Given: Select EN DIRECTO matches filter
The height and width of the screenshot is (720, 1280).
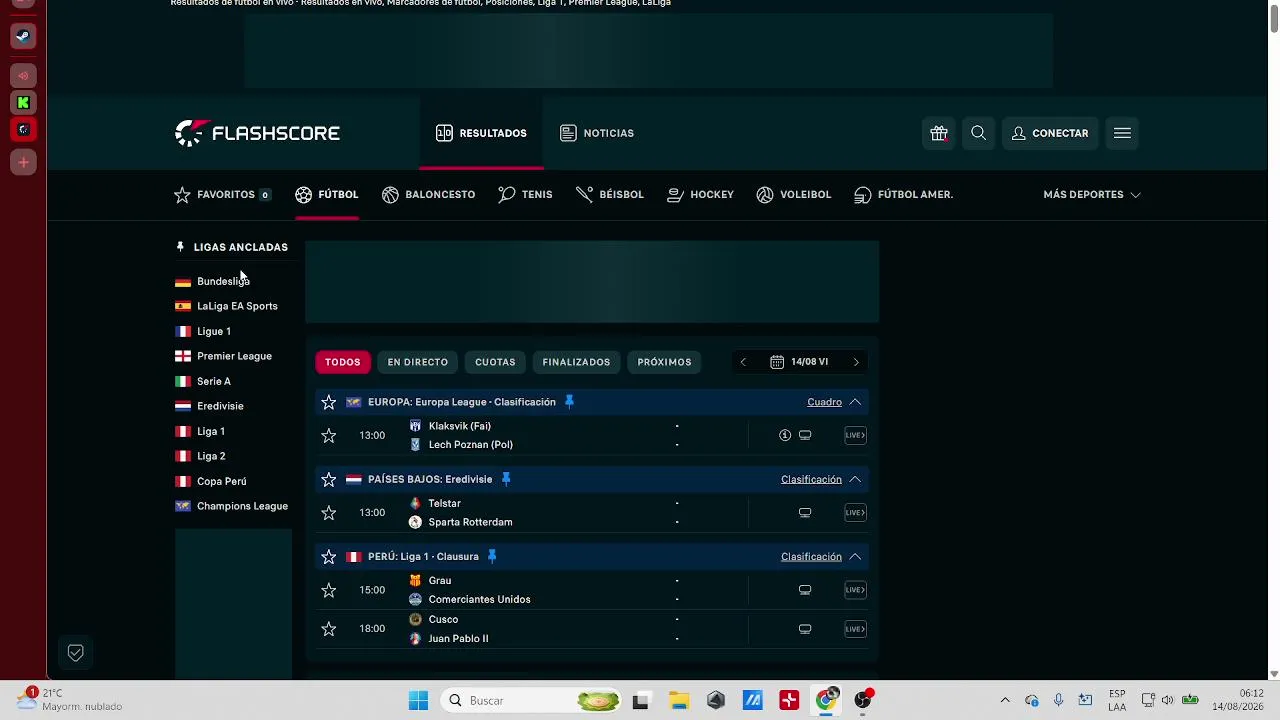Looking at the screenshot, I should coord(417,362).
